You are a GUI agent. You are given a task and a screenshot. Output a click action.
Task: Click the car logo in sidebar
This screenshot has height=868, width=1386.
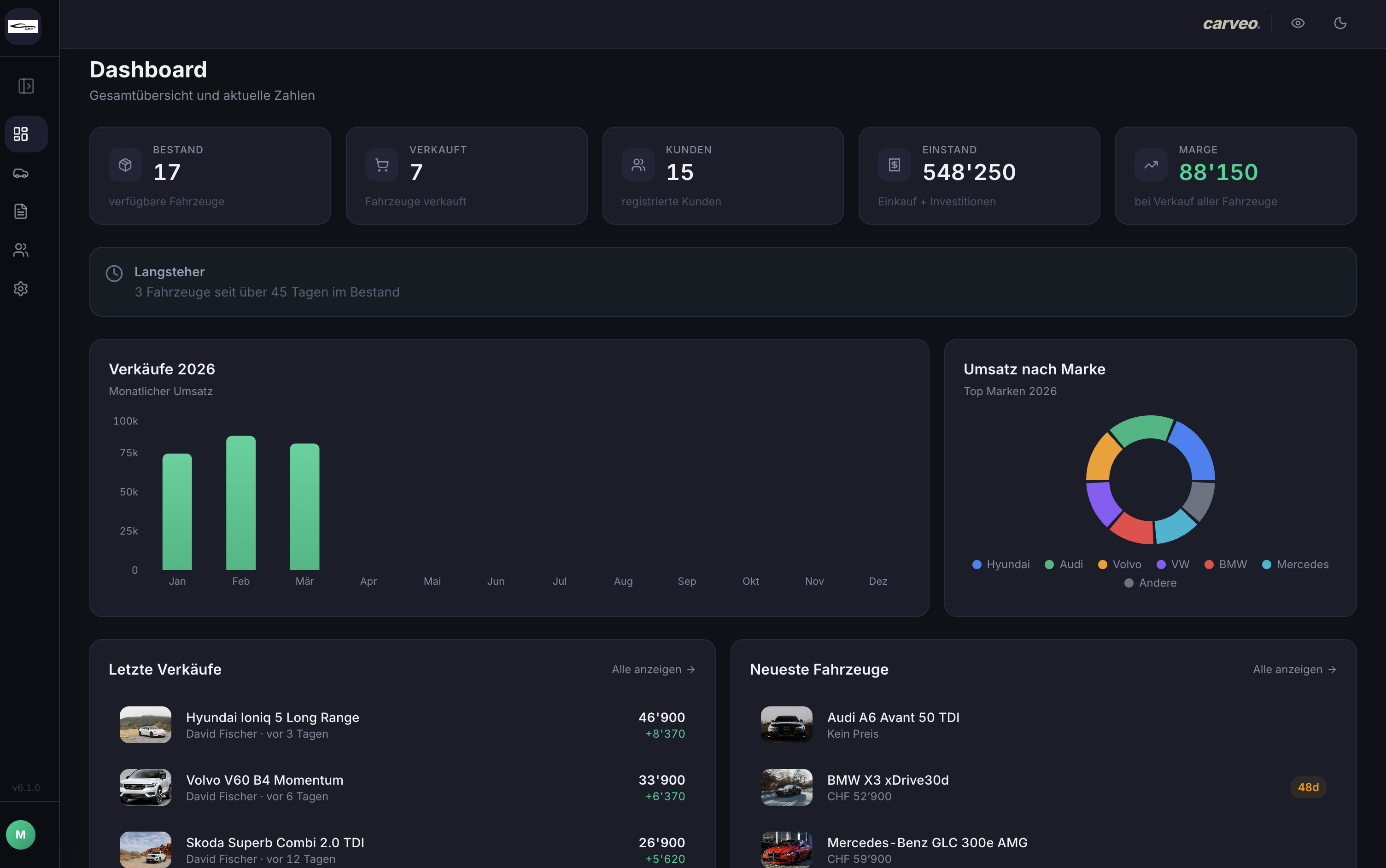[x=23, y=26]
